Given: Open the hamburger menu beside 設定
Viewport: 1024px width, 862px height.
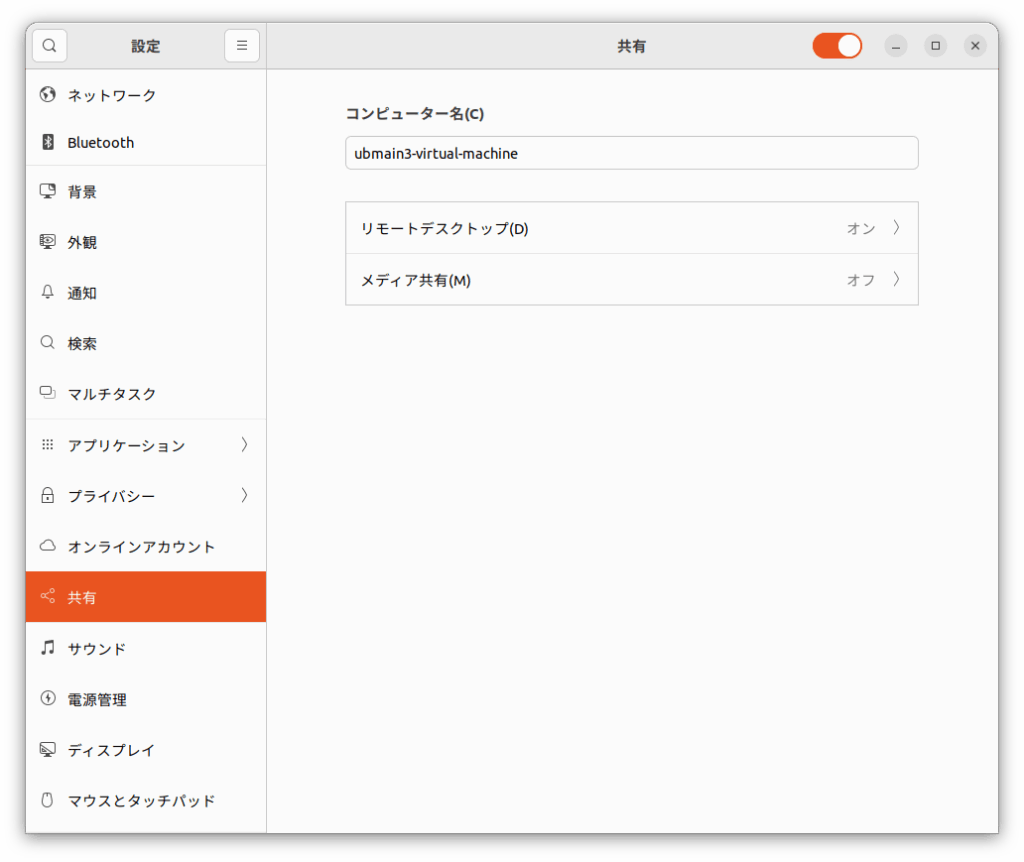Looking at the screenshot, I should (242, 46).
